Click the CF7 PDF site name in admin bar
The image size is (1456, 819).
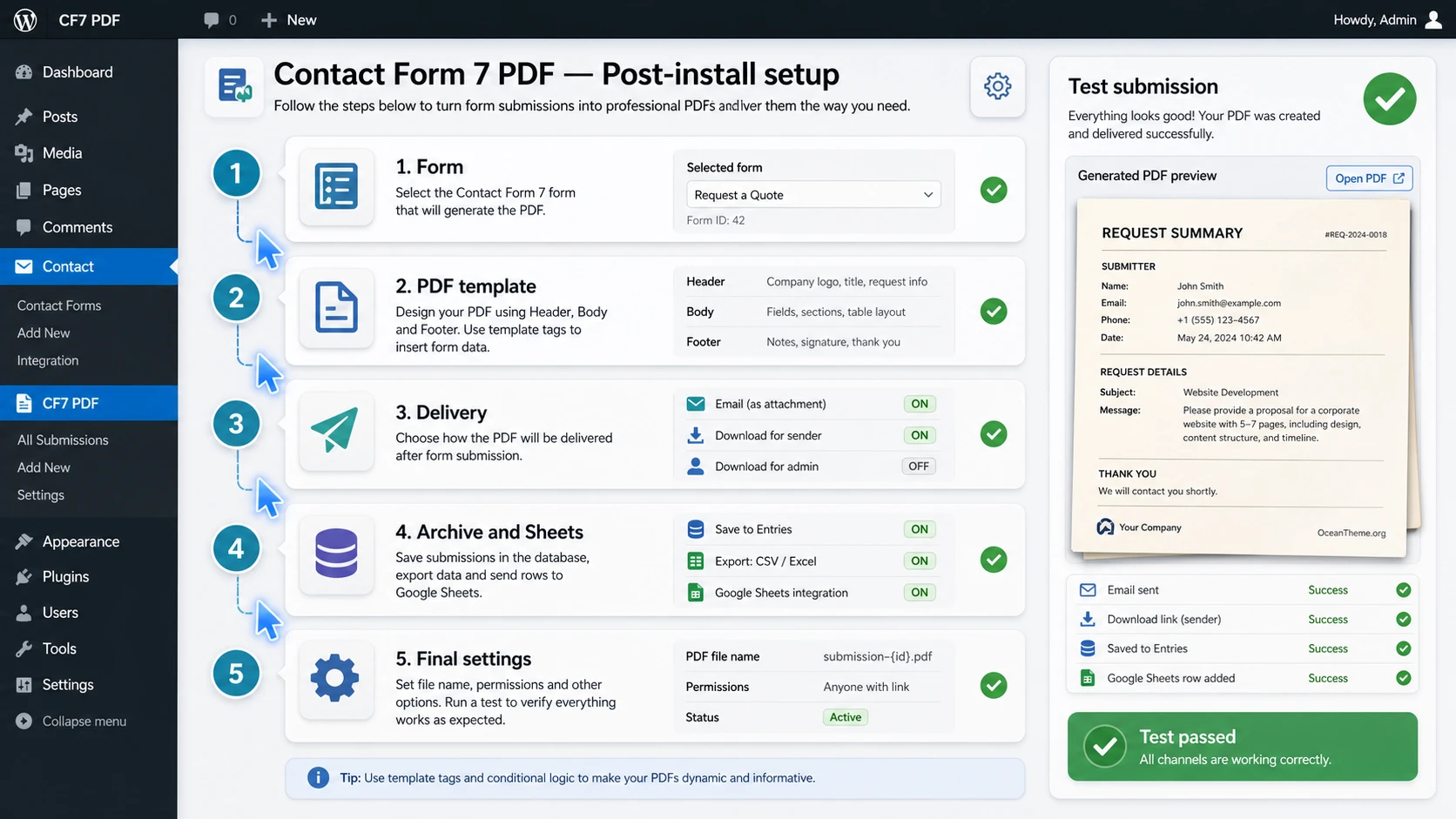coord(89,20)
